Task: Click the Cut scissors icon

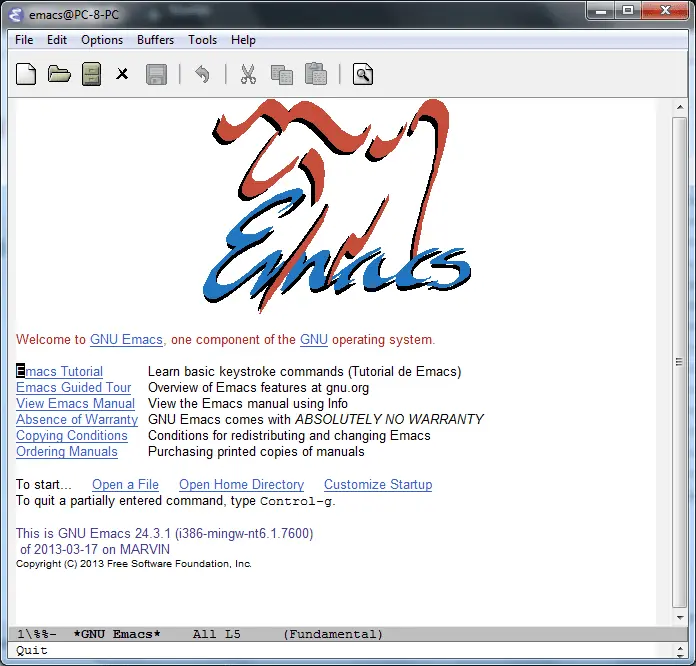Action: (x=248, y=74)
